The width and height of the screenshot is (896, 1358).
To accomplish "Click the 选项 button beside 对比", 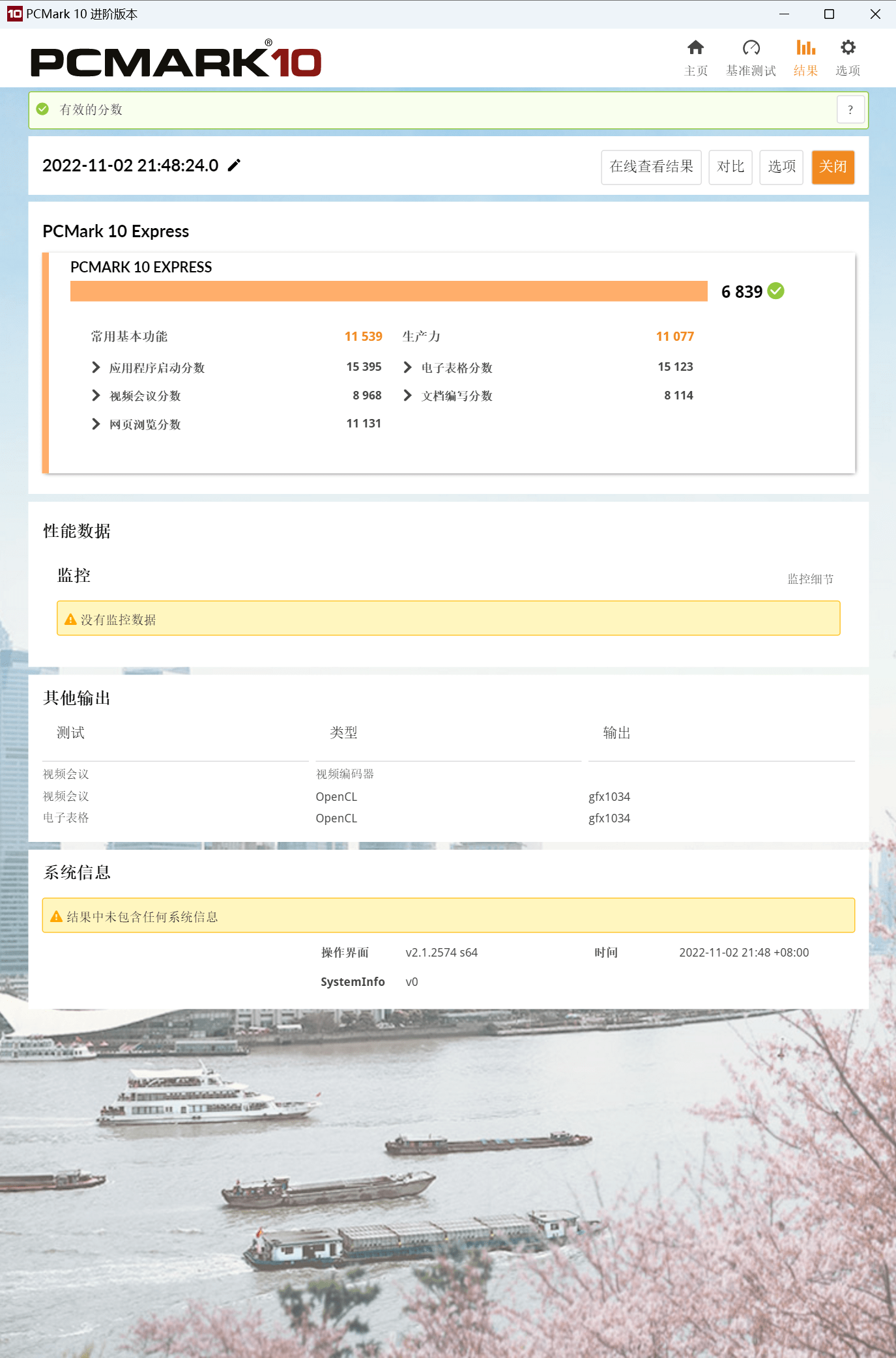I will [781, 167].
